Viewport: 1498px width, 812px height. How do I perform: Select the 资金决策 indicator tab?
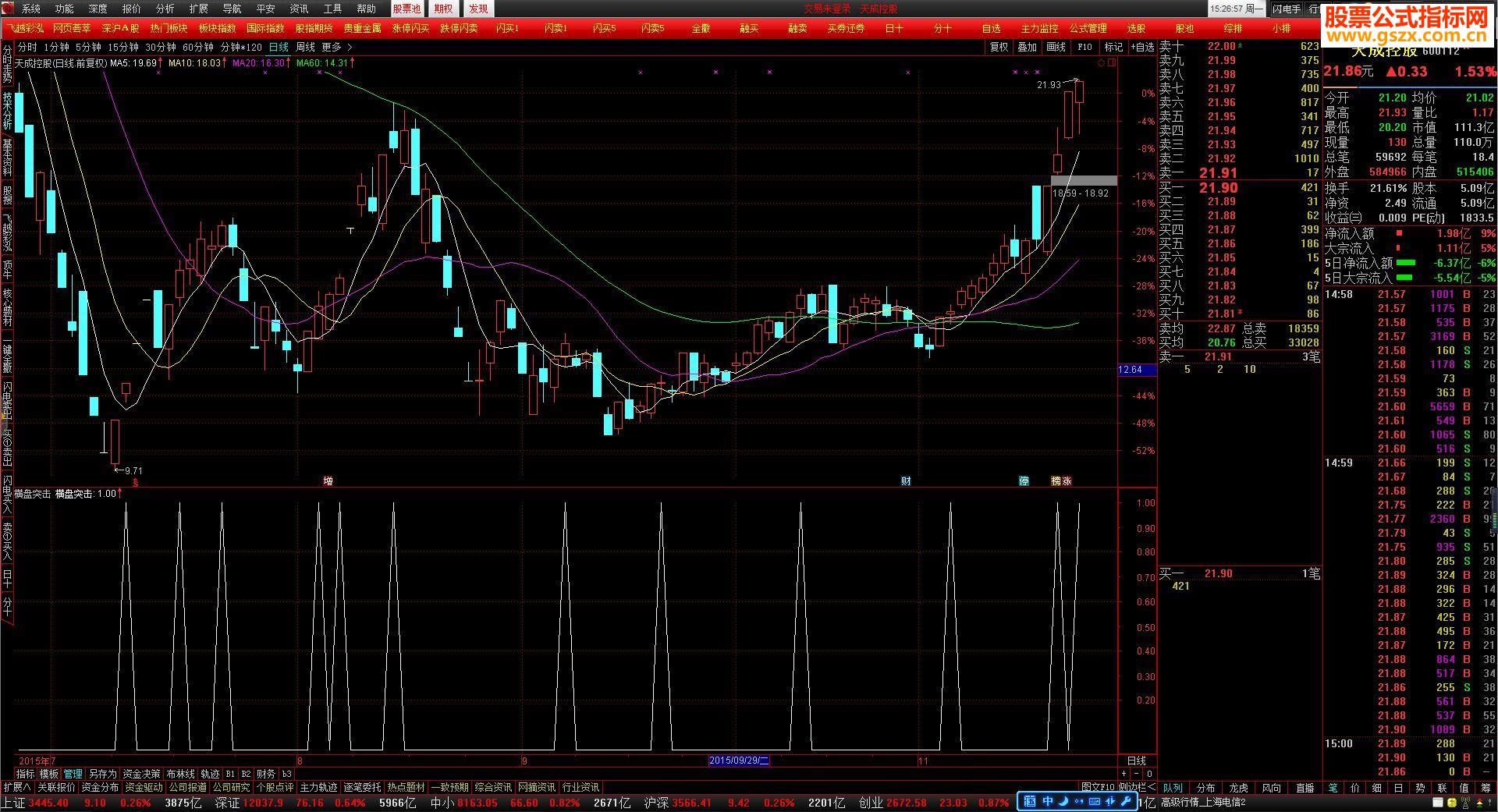pyautogui.click(x=141, y=774)
